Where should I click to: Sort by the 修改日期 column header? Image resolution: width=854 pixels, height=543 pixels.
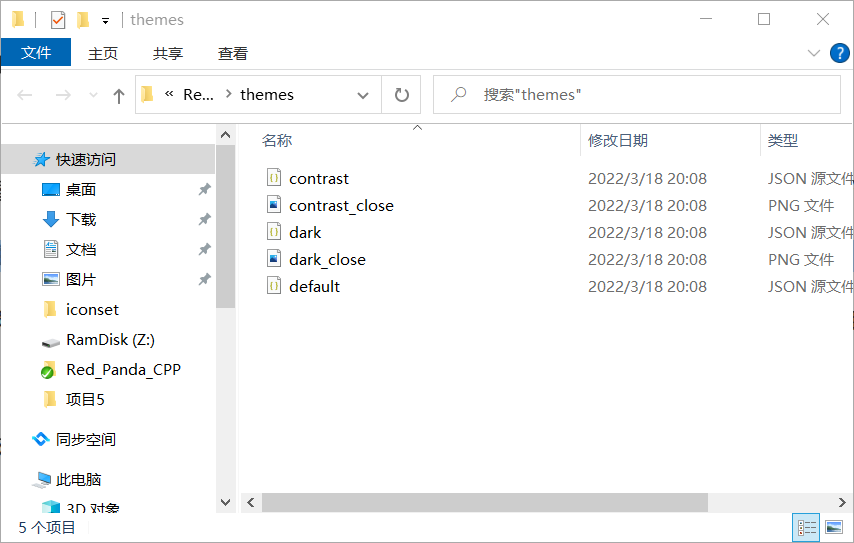click(x=618, y=141)
